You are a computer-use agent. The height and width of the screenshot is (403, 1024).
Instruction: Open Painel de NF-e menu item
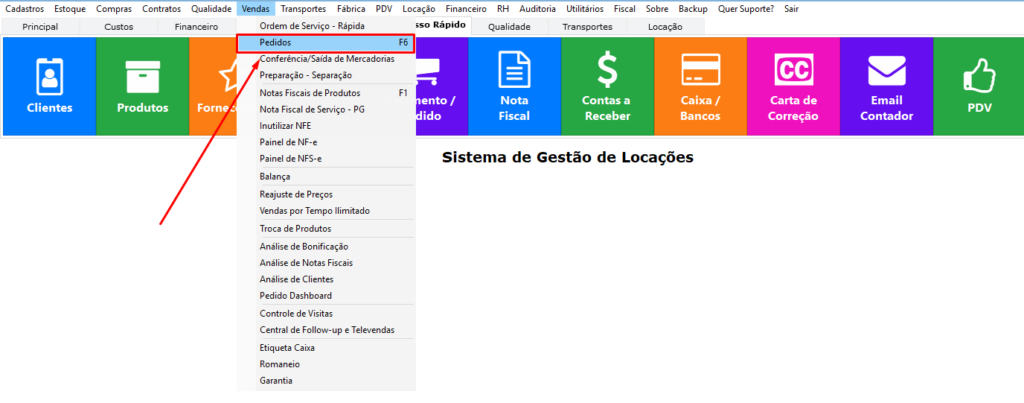[x=289, y=142]
